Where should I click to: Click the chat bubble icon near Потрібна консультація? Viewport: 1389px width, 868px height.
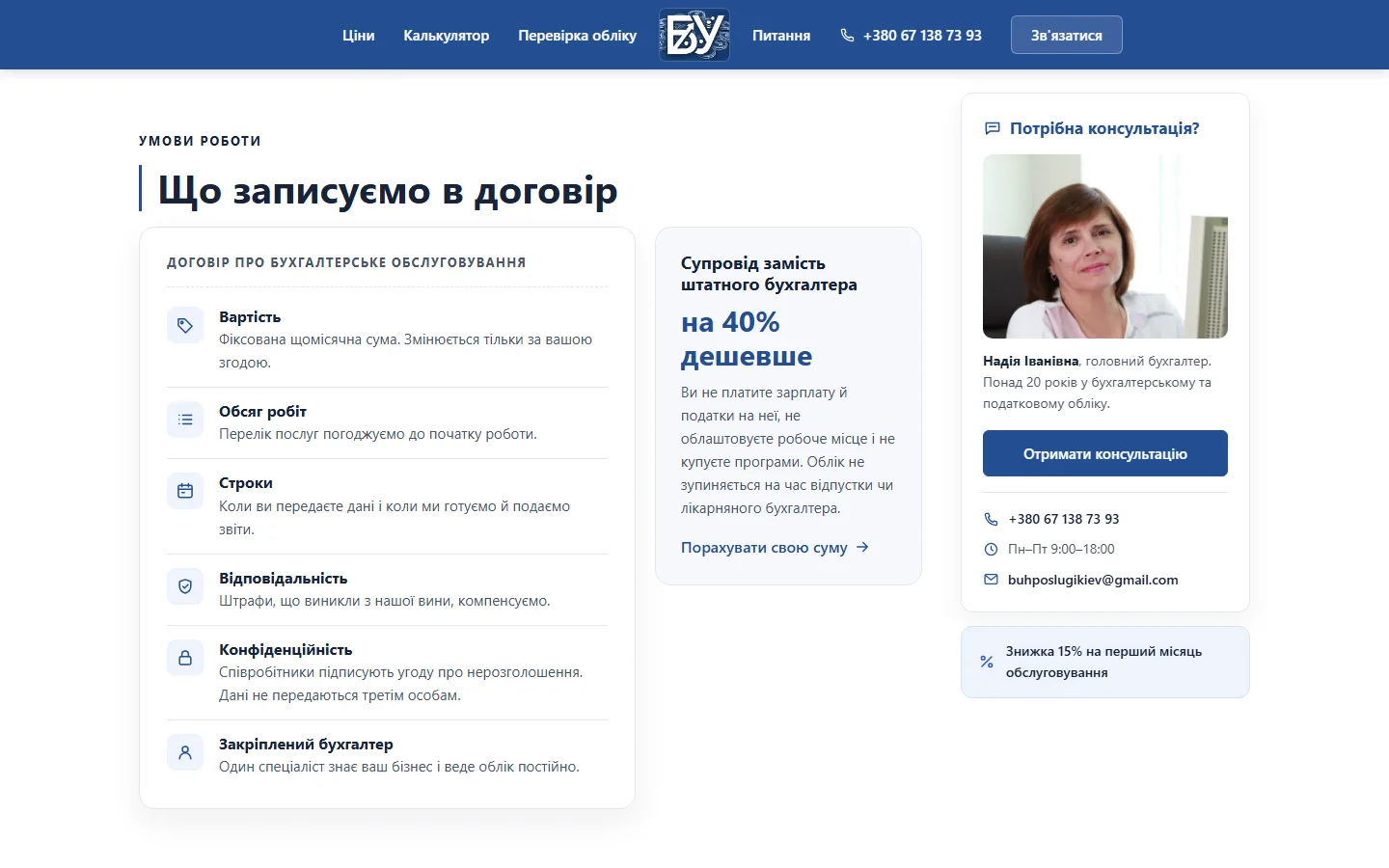(992, 128)
